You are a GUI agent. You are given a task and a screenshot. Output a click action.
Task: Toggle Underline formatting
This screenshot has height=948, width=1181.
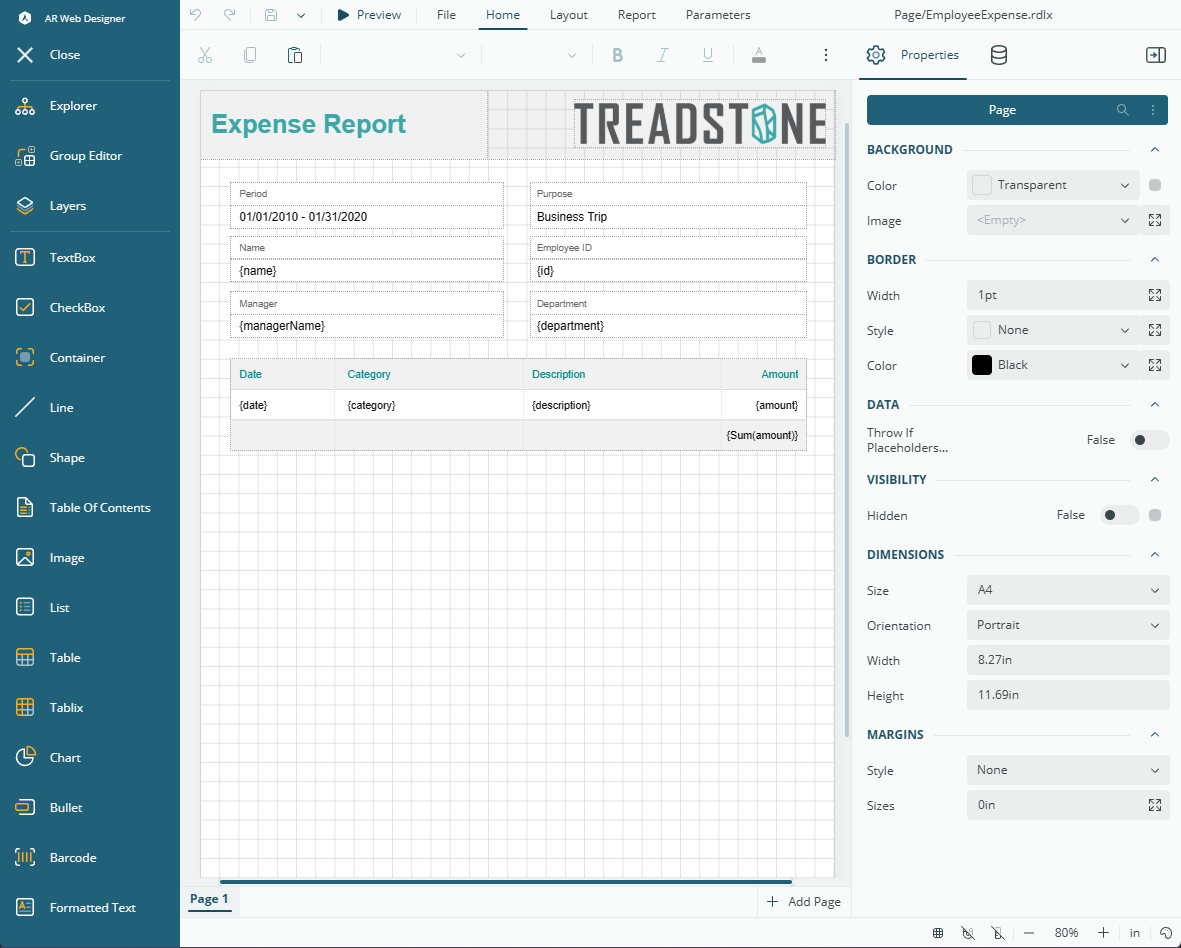pos(708,55)
